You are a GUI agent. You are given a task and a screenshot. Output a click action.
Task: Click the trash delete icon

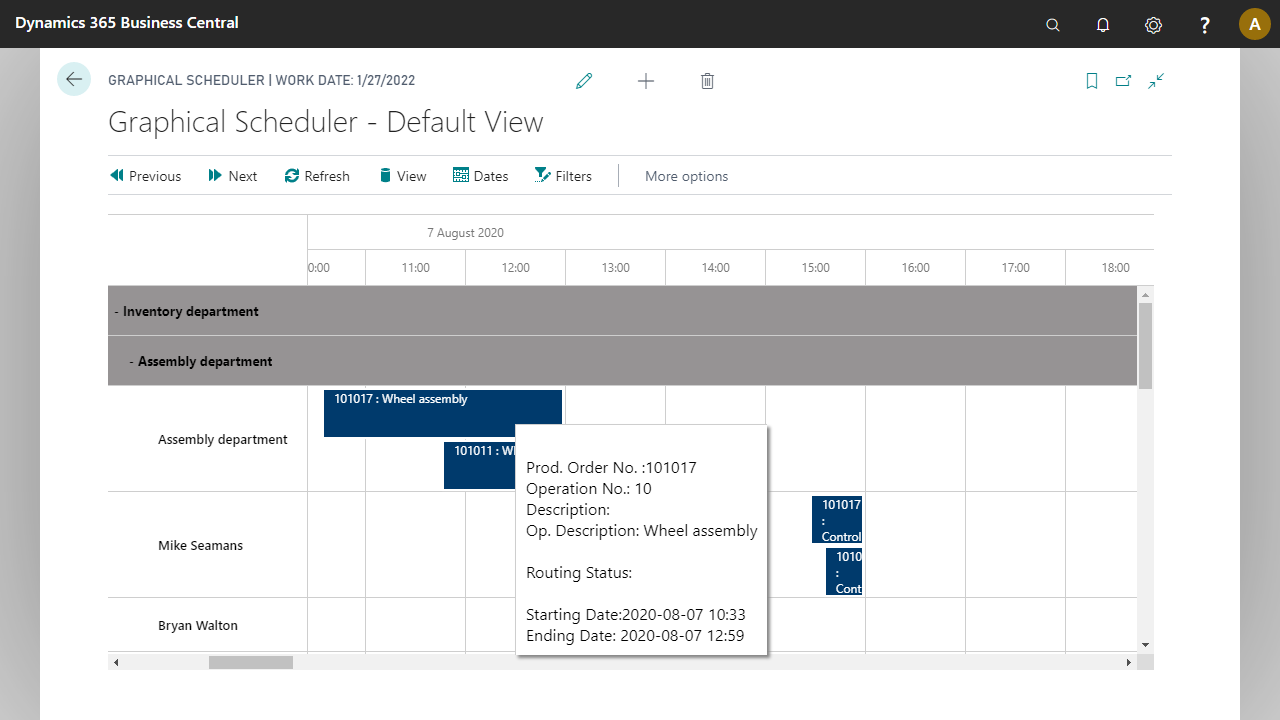[x=707, y=81]
